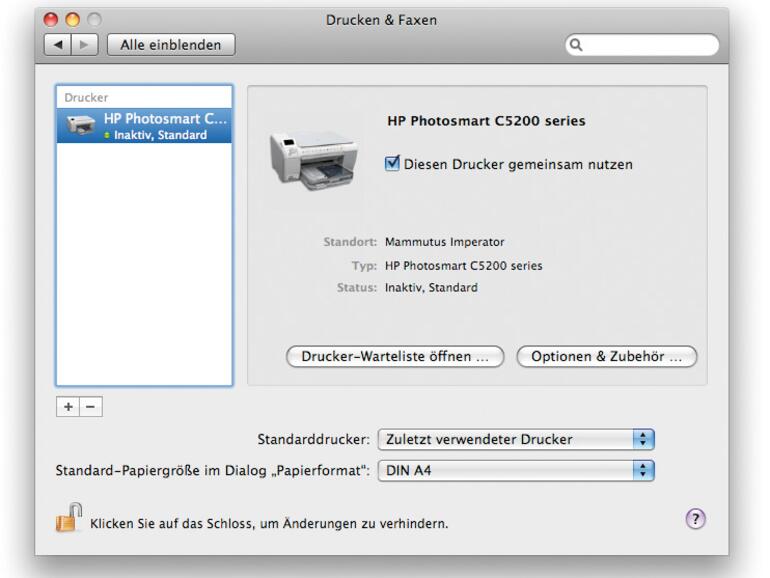Viewport: 770px width, 578px height.
Task: Click 'Drucker-Warteliste öffnen …' button
Action: pos(394,357)
